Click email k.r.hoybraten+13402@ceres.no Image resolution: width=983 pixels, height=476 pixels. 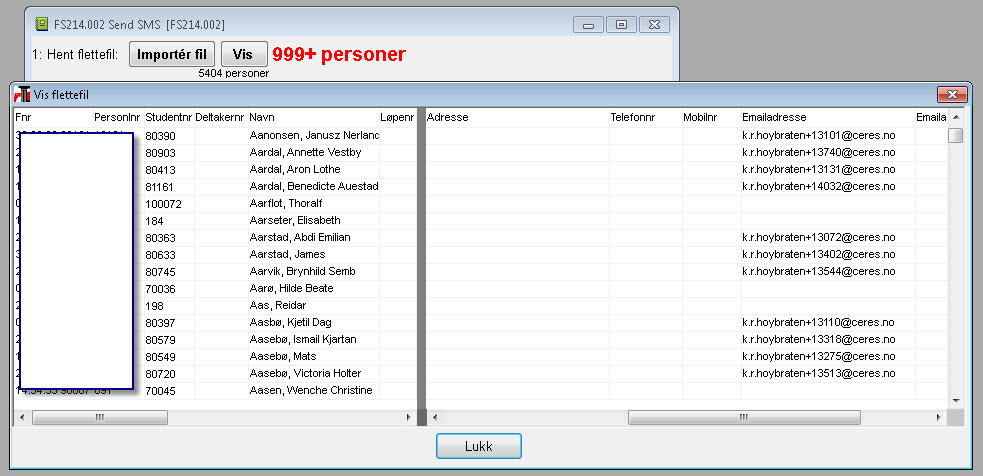click(819, 254)
